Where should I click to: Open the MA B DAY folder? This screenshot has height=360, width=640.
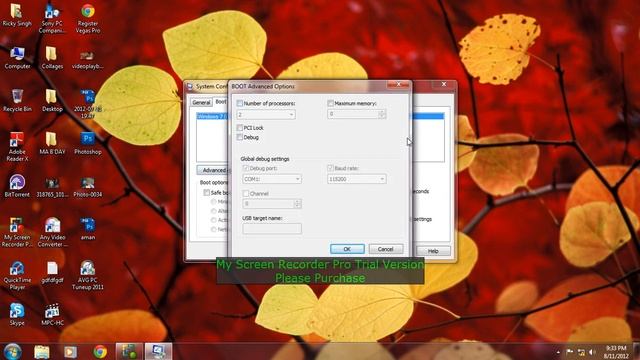coord(52,143)
